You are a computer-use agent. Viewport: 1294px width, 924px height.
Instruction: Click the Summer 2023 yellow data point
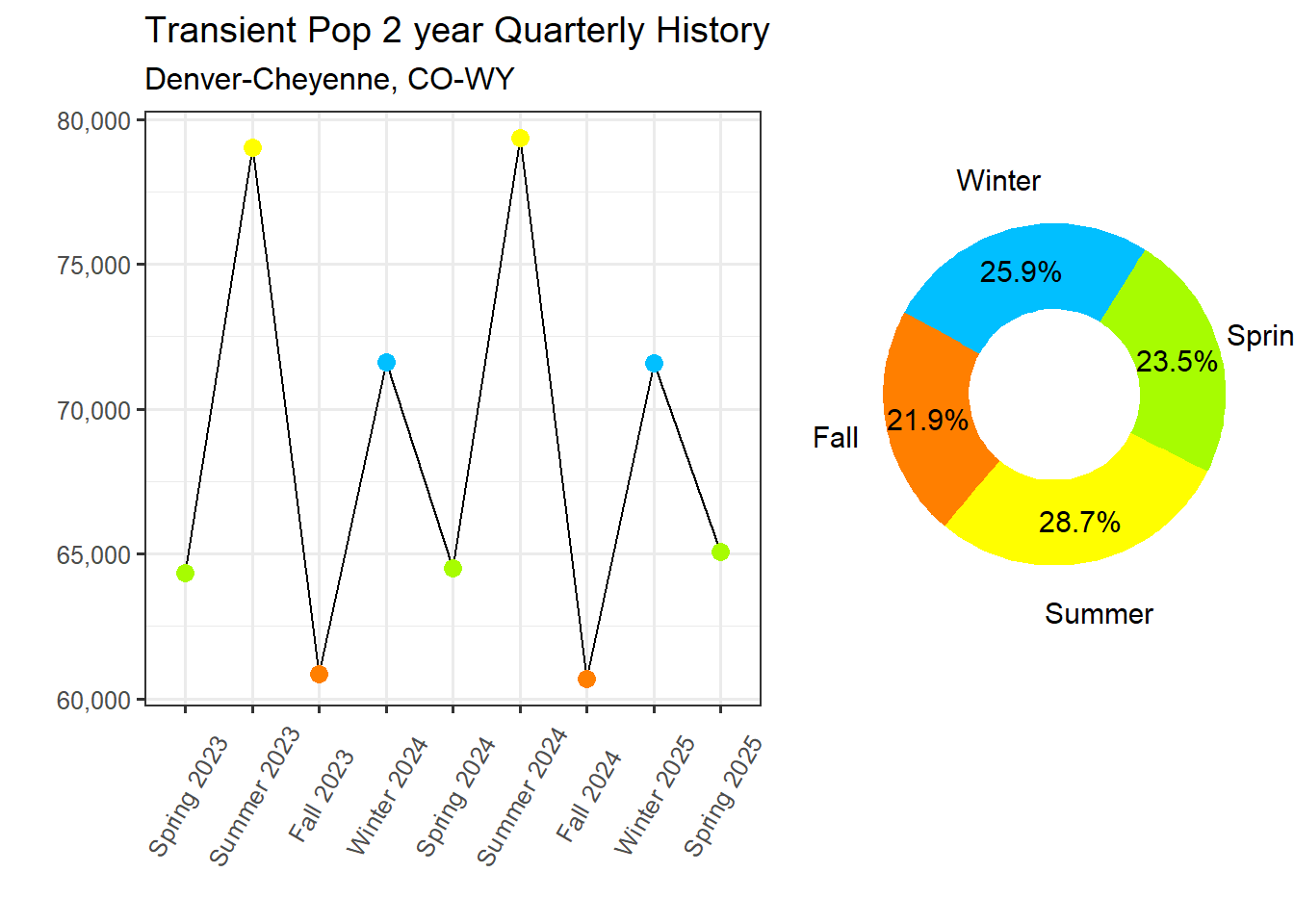252,148
